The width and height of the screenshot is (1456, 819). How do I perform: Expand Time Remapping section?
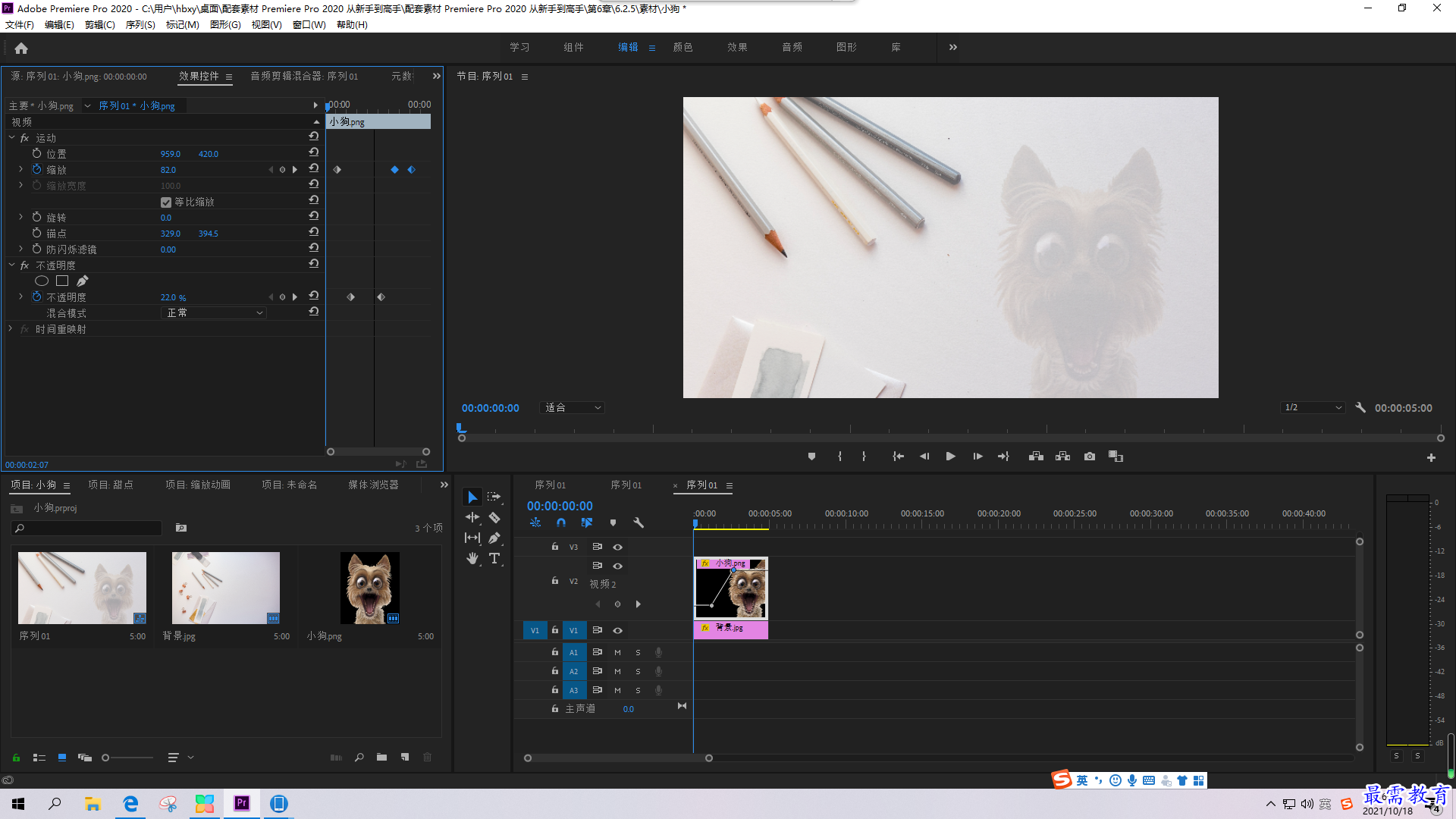click(11, 328)
